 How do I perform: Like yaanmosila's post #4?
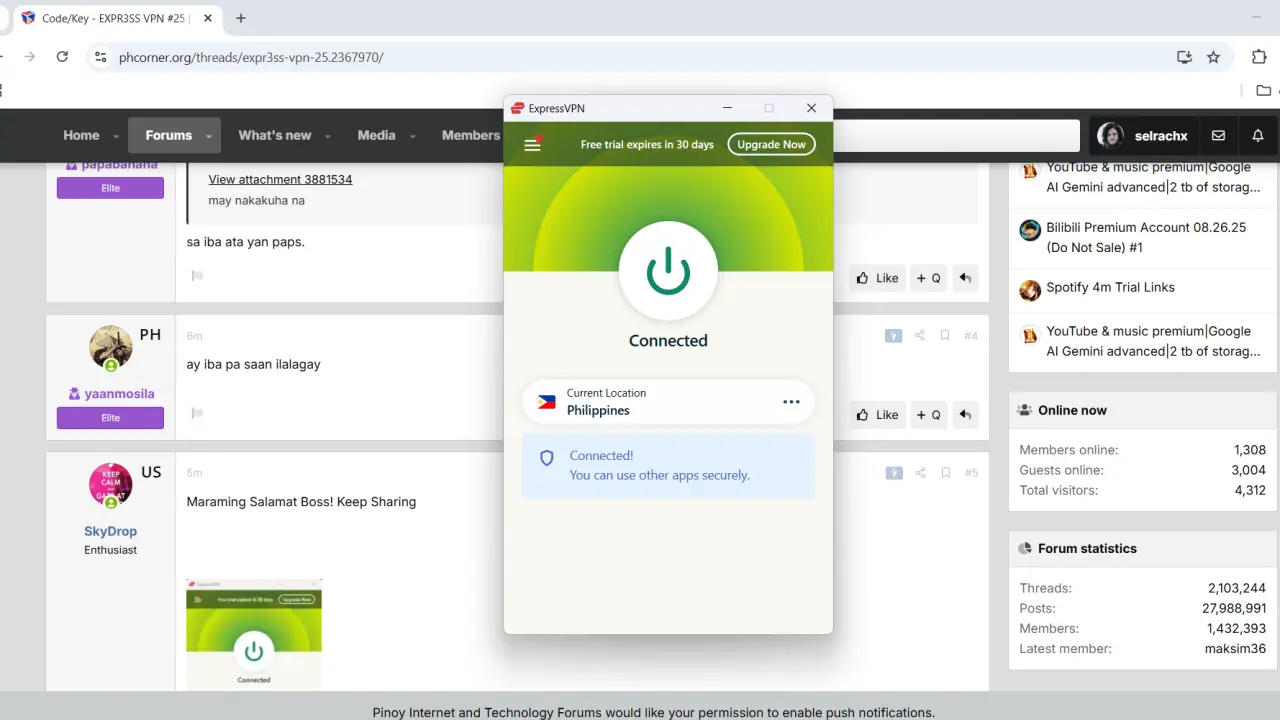click(x=877, y=414)
